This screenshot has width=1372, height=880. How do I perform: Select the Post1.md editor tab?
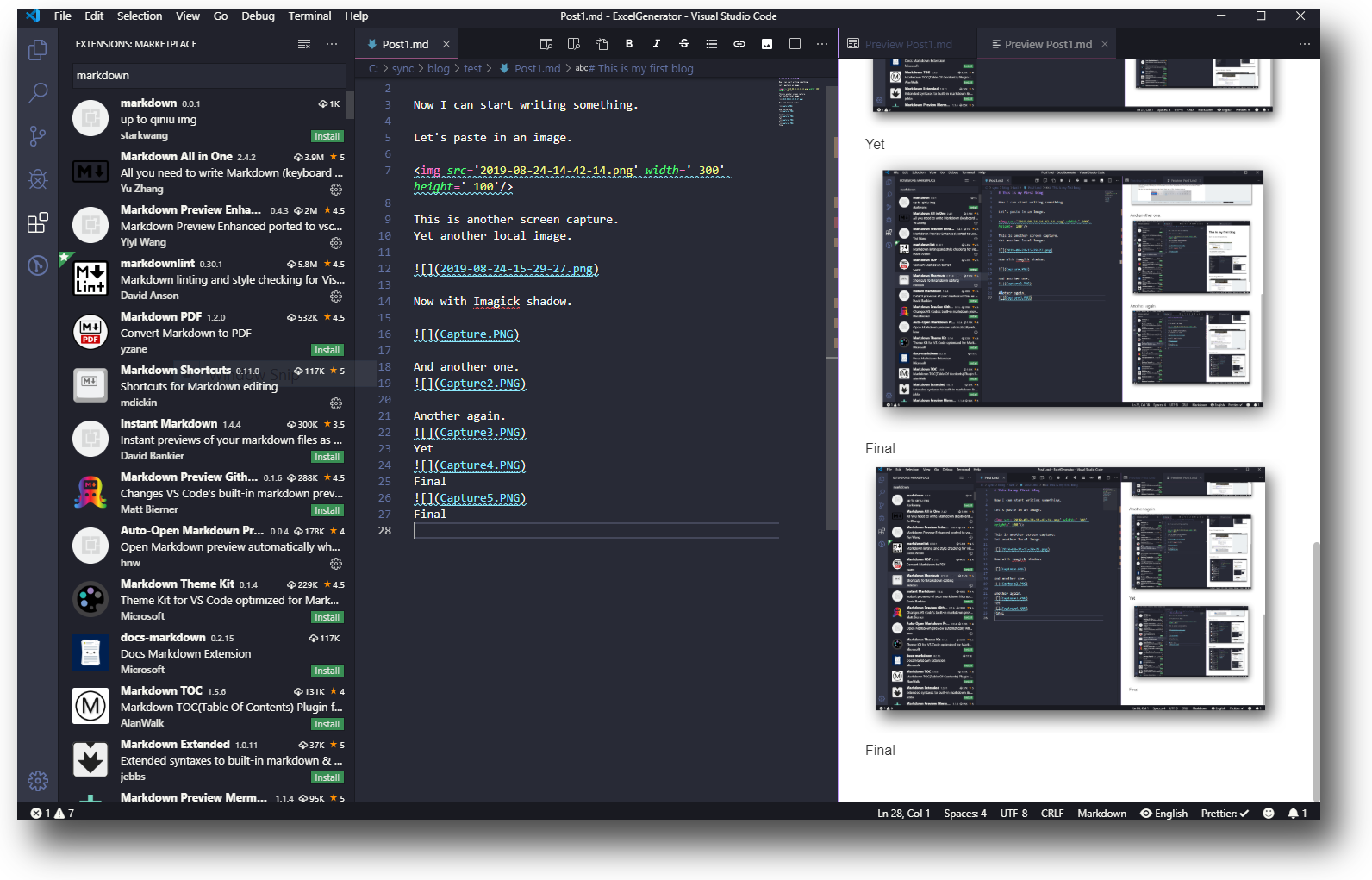click(x=405, y=44)
